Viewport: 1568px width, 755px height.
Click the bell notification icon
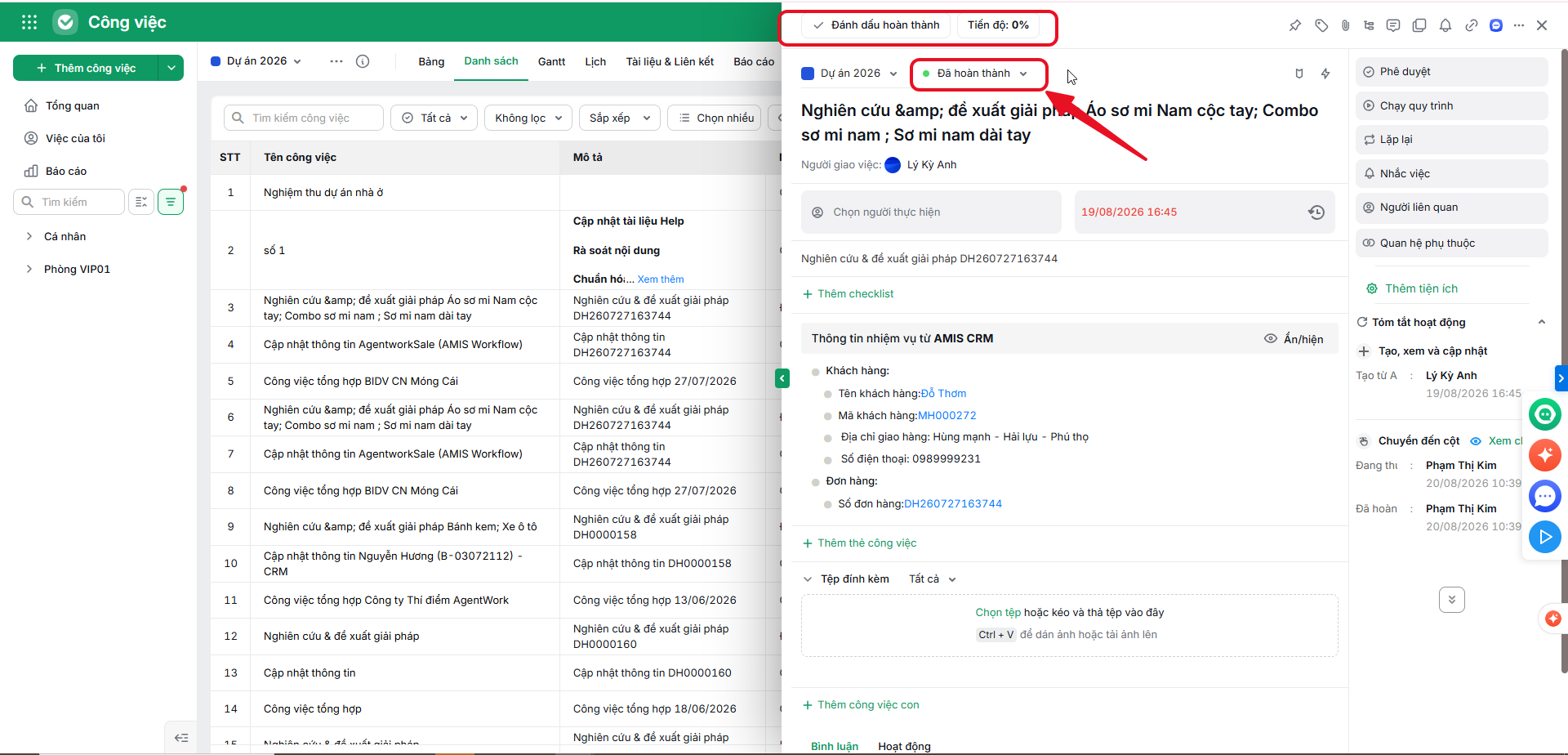[x=1445, y=25]
